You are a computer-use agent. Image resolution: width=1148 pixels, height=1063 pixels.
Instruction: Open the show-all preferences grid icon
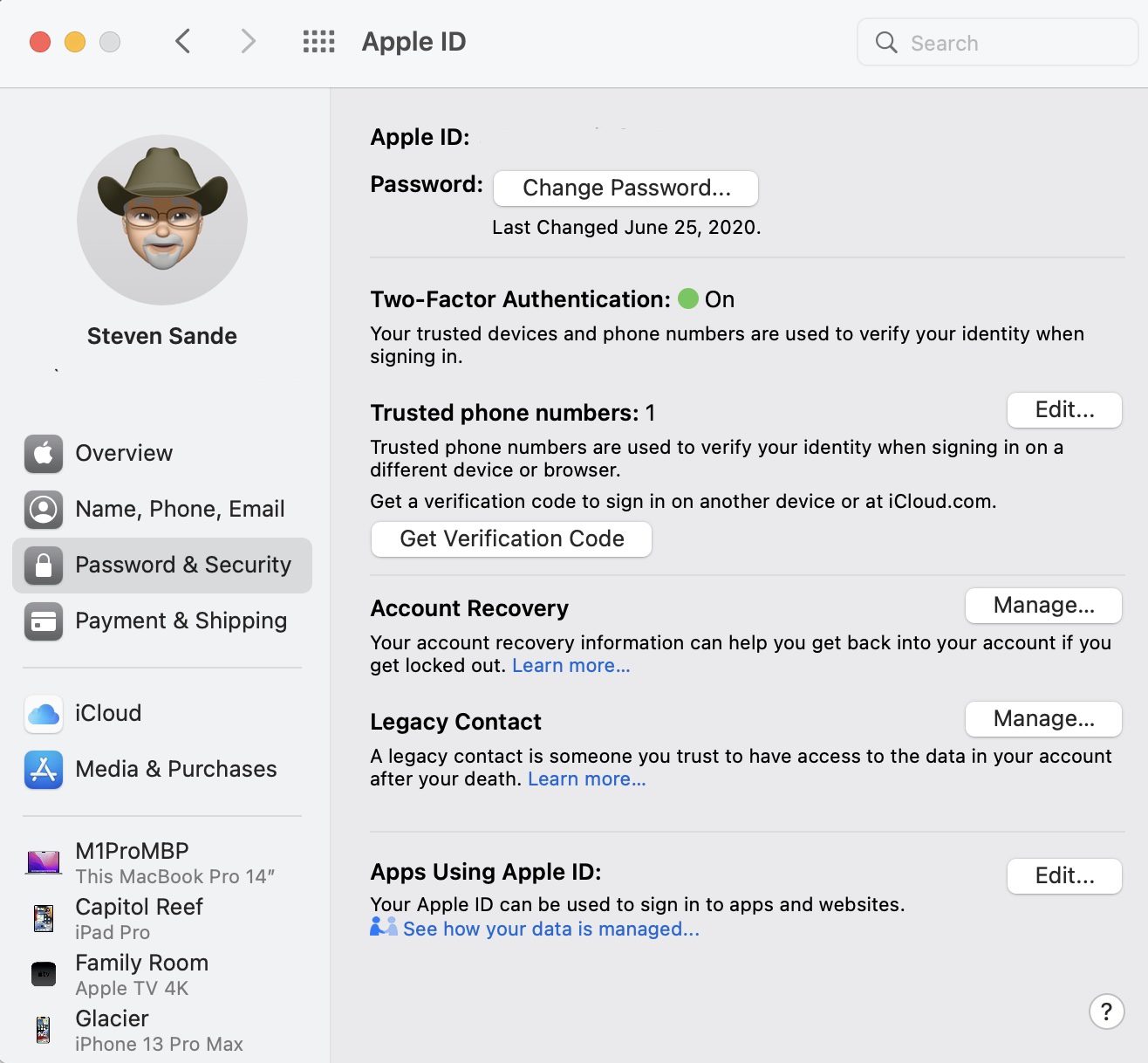tap(318, 41)
